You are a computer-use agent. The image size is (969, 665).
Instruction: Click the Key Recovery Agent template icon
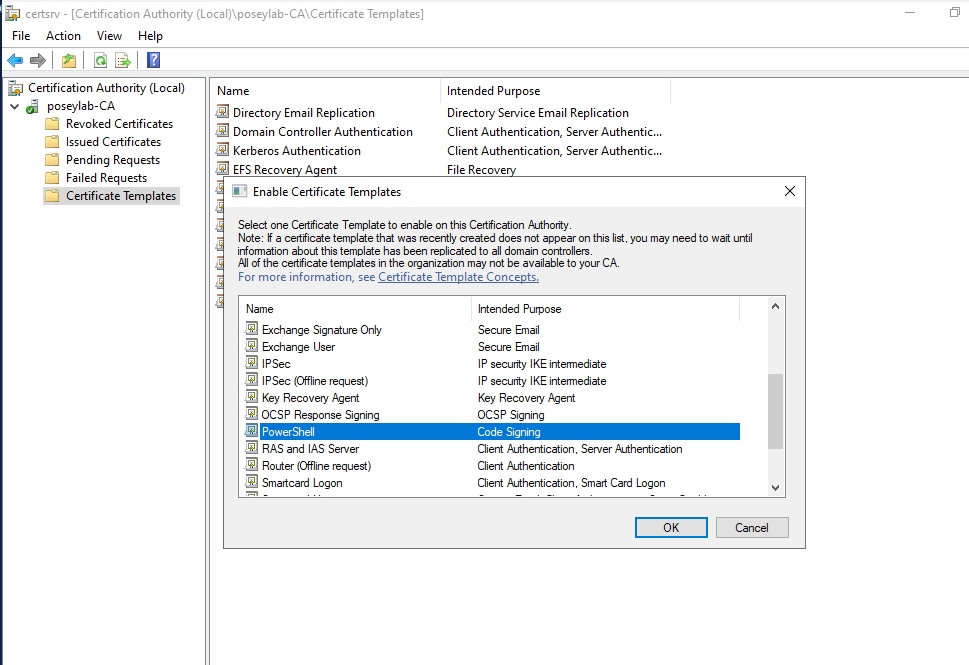coord(250,397)
